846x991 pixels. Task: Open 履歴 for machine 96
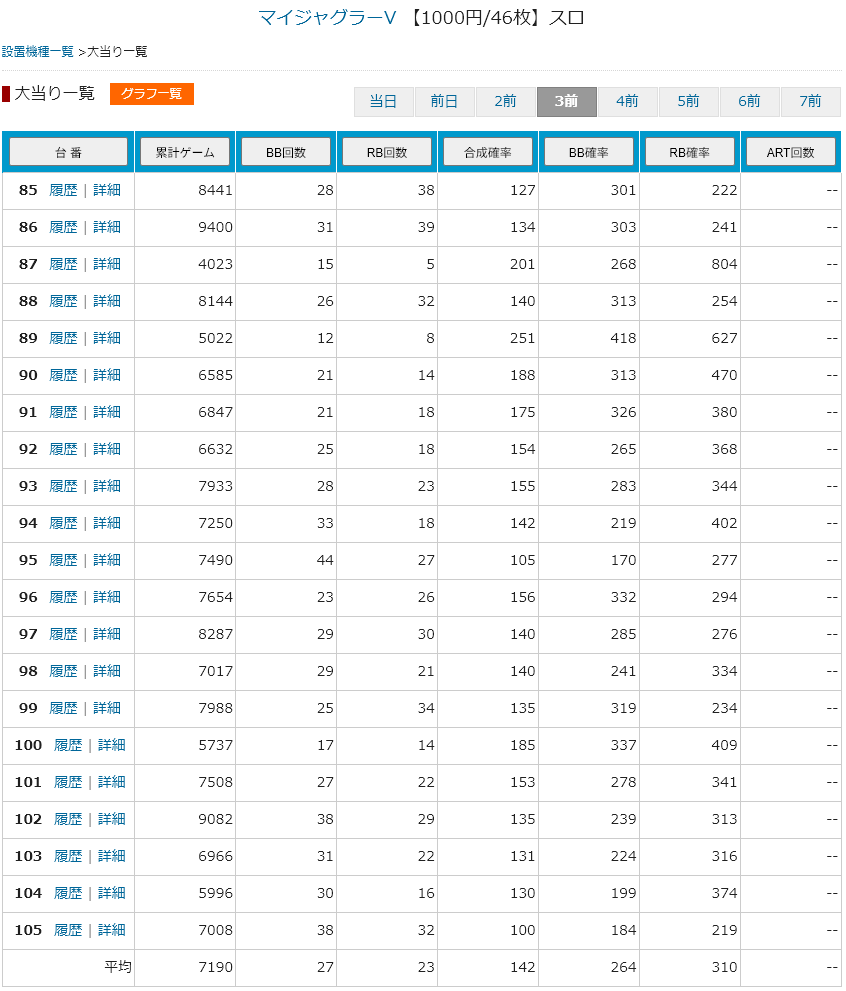point(63,597)
